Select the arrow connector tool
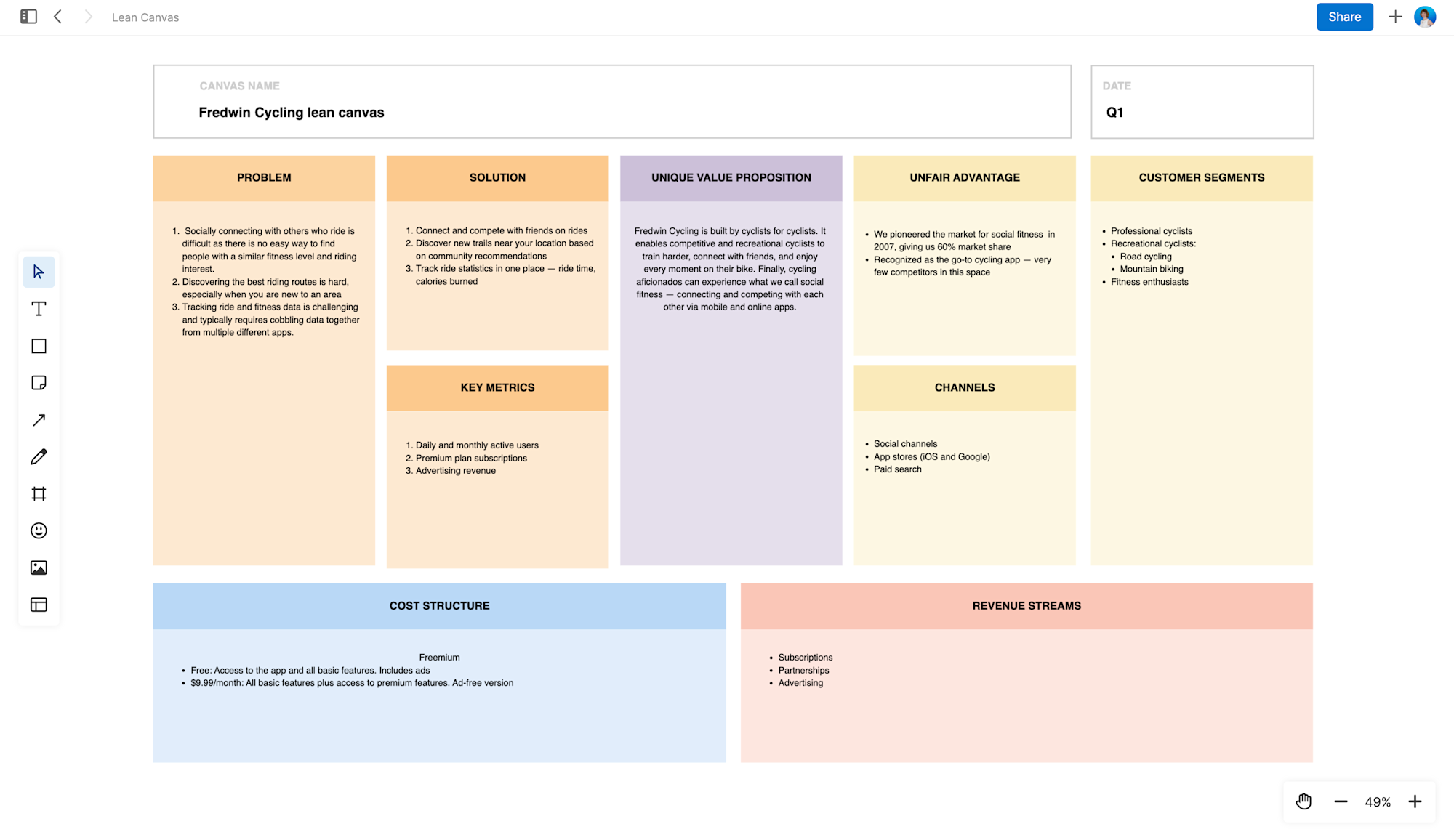 click(39, 420)
